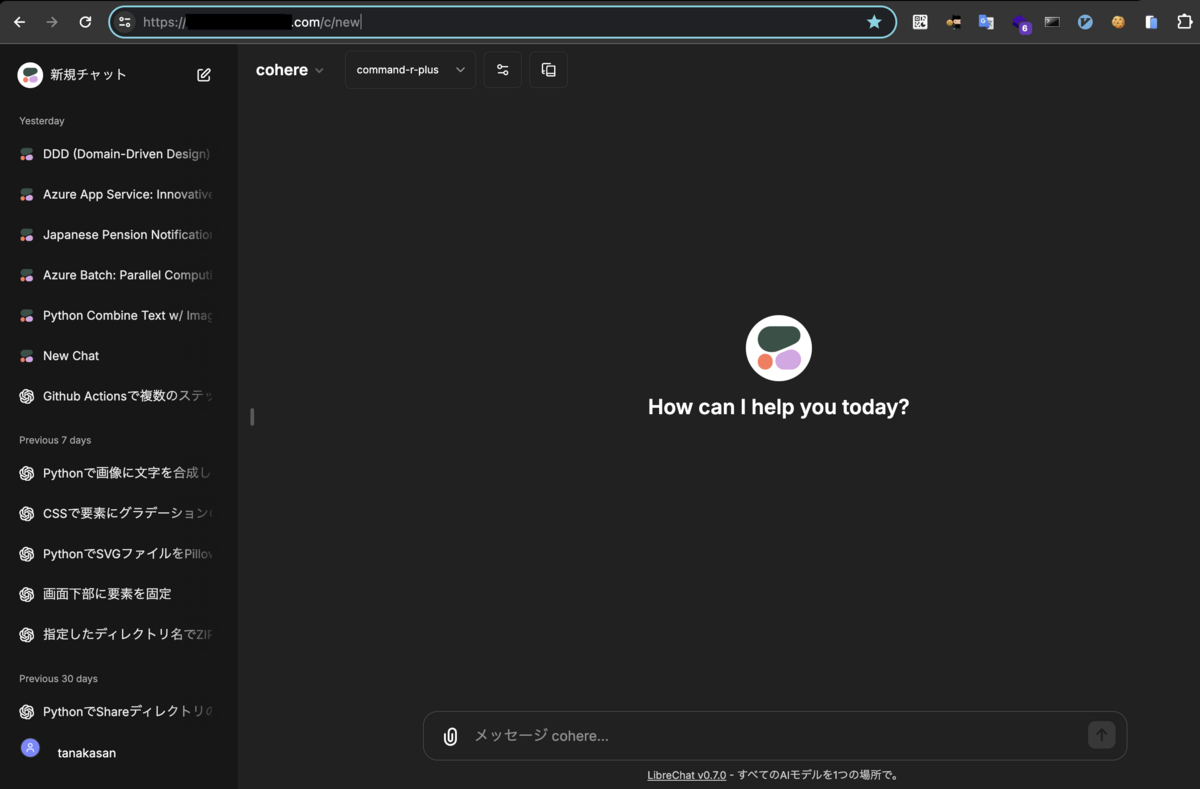Viewport: 1200px width, 789px height.
Task: Click the cookie extension icon in the toolbar
Action: point(1117,21)
